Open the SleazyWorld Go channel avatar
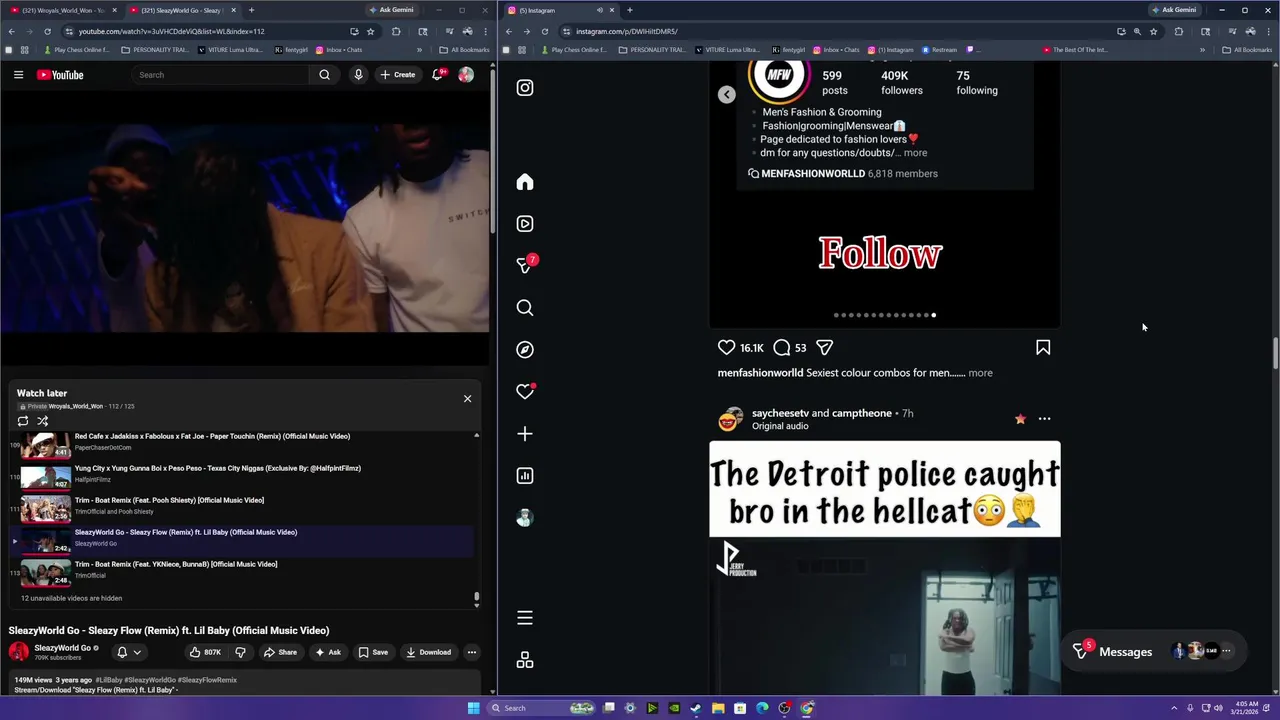Screen dimensions: 1280x720 point(19,652)
